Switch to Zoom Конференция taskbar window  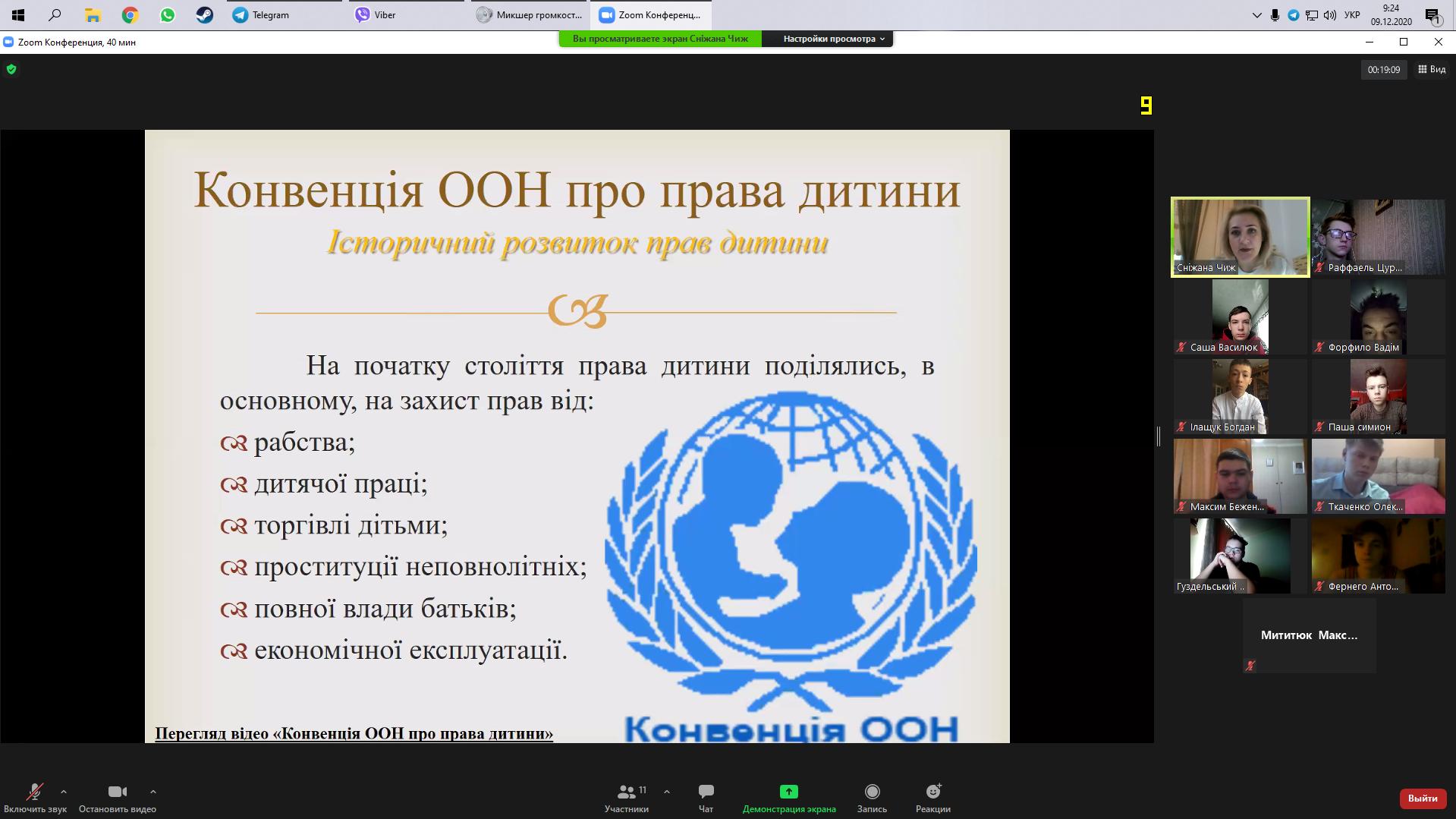tap(652, 15)
